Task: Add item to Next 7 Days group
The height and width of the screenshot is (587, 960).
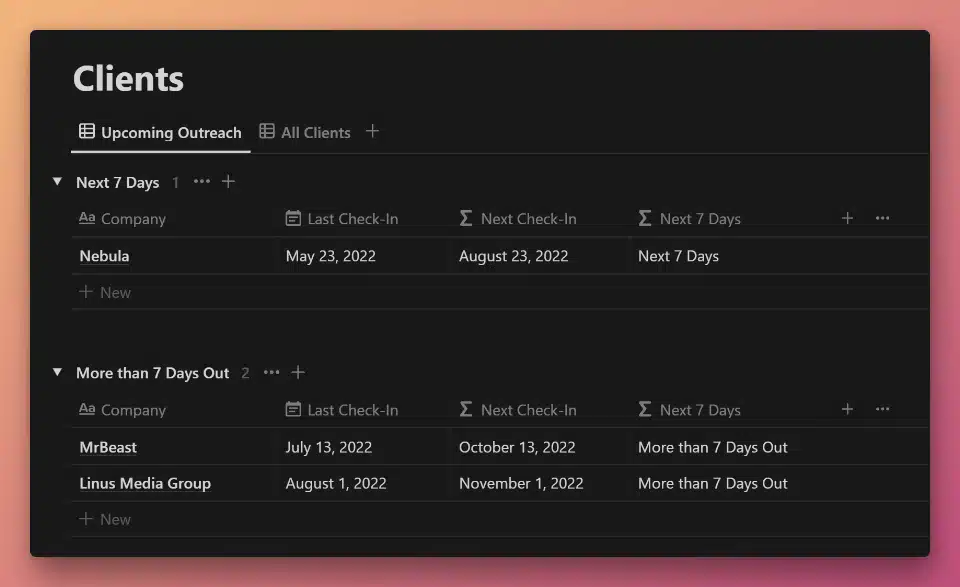Action: tap(228, 181)
